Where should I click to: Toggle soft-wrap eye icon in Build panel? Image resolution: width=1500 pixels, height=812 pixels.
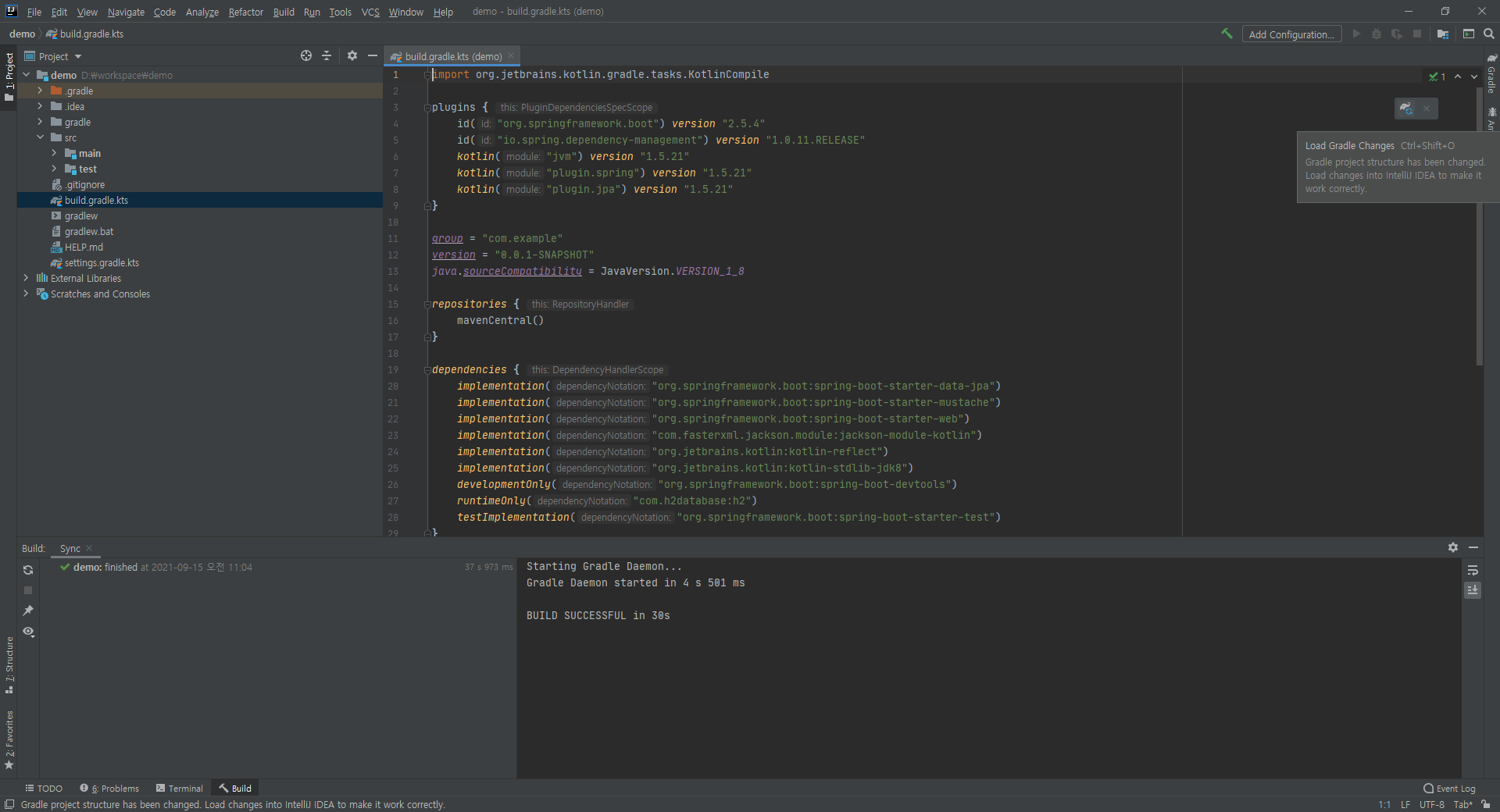(28, 633)
